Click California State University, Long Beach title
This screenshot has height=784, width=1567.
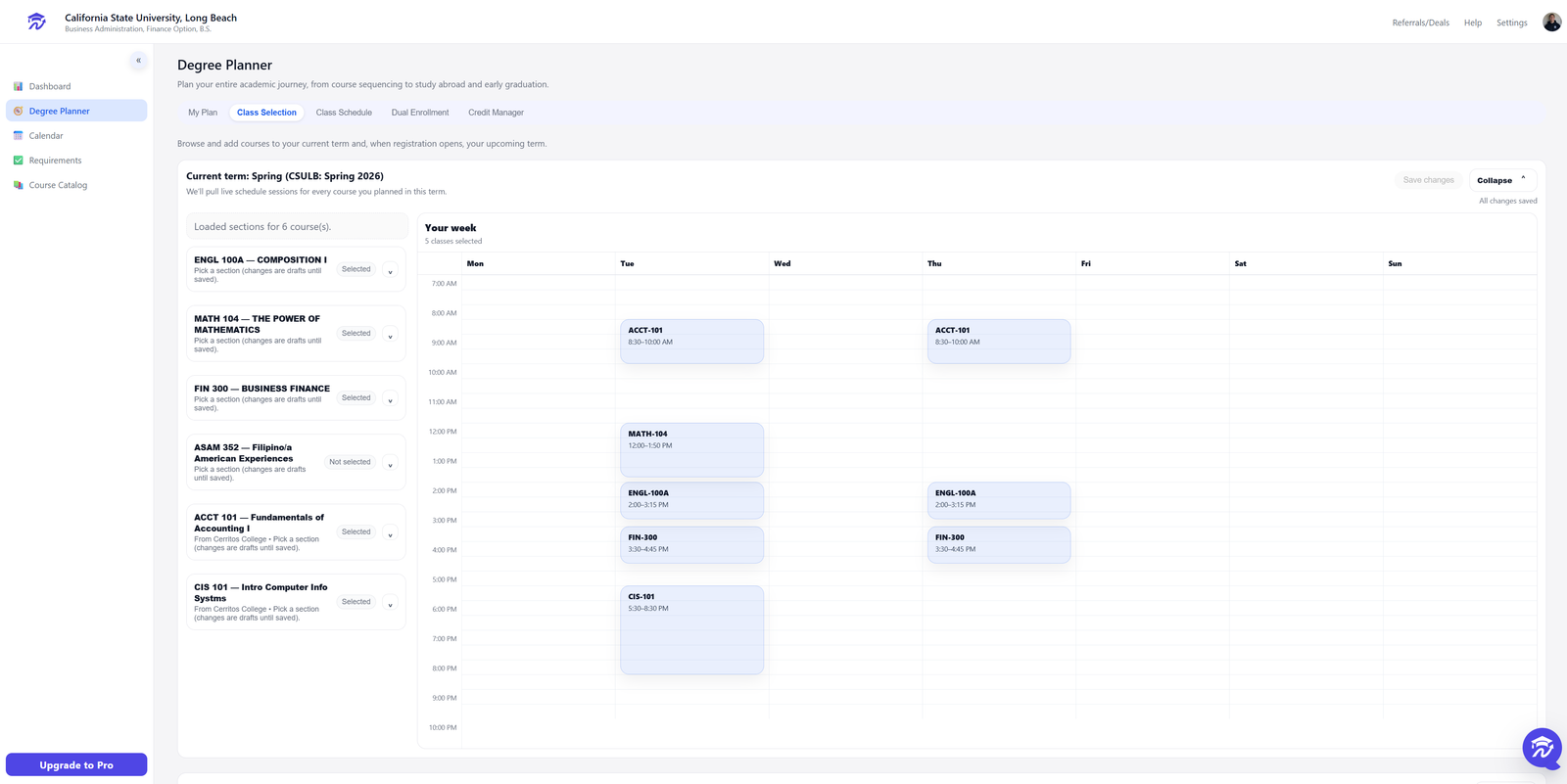pyautogui.click(x=151, y=18)
